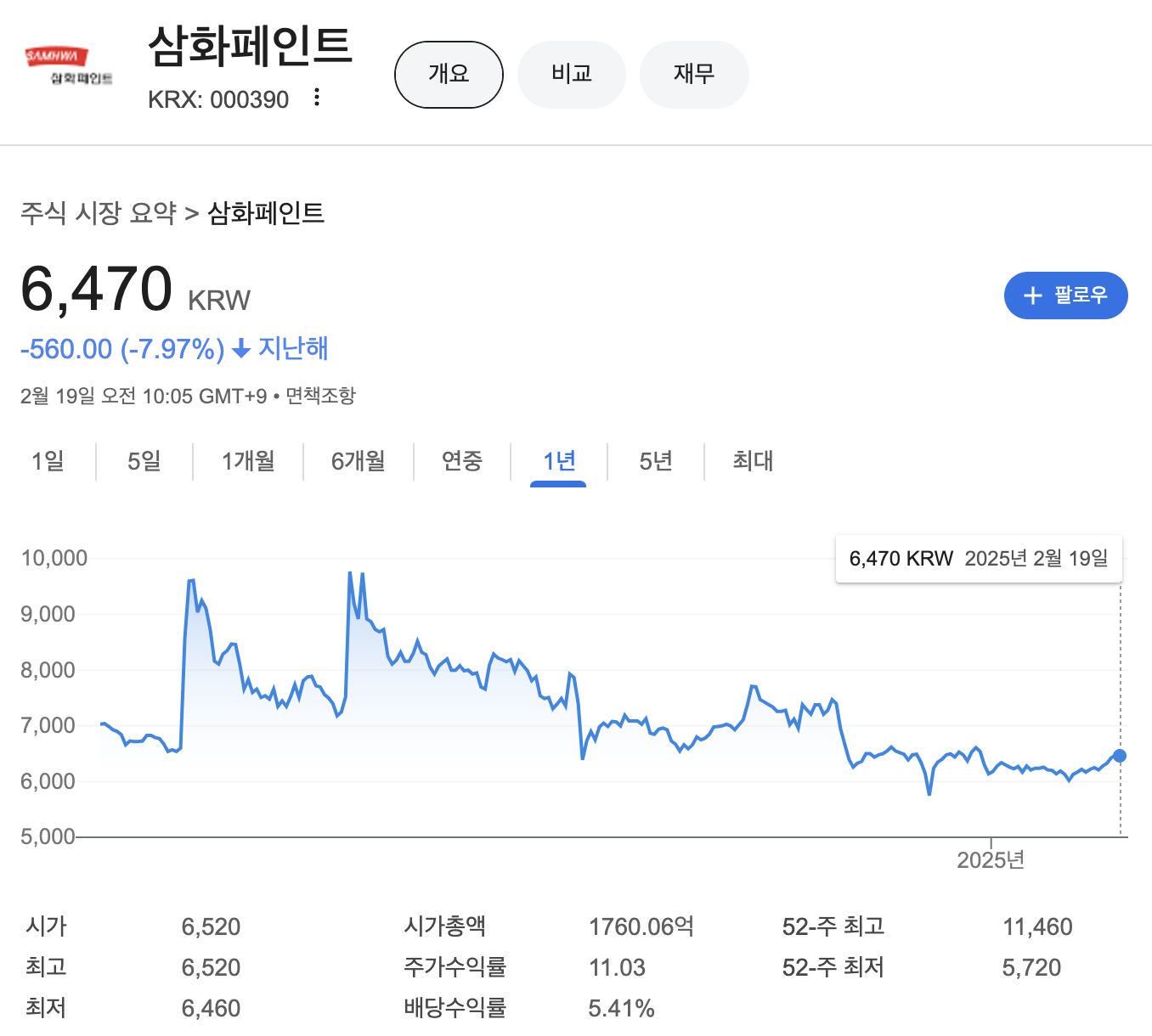Open the 주식 시장 요약 breadcrumb link

[x=99, y=212]
